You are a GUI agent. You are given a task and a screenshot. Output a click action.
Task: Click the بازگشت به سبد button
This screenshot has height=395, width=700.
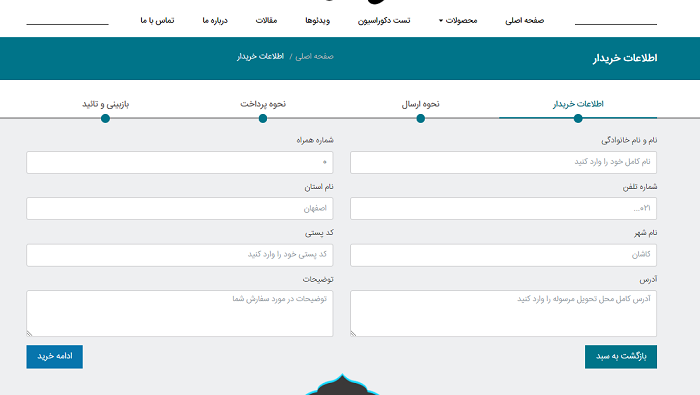coord(621,357)
